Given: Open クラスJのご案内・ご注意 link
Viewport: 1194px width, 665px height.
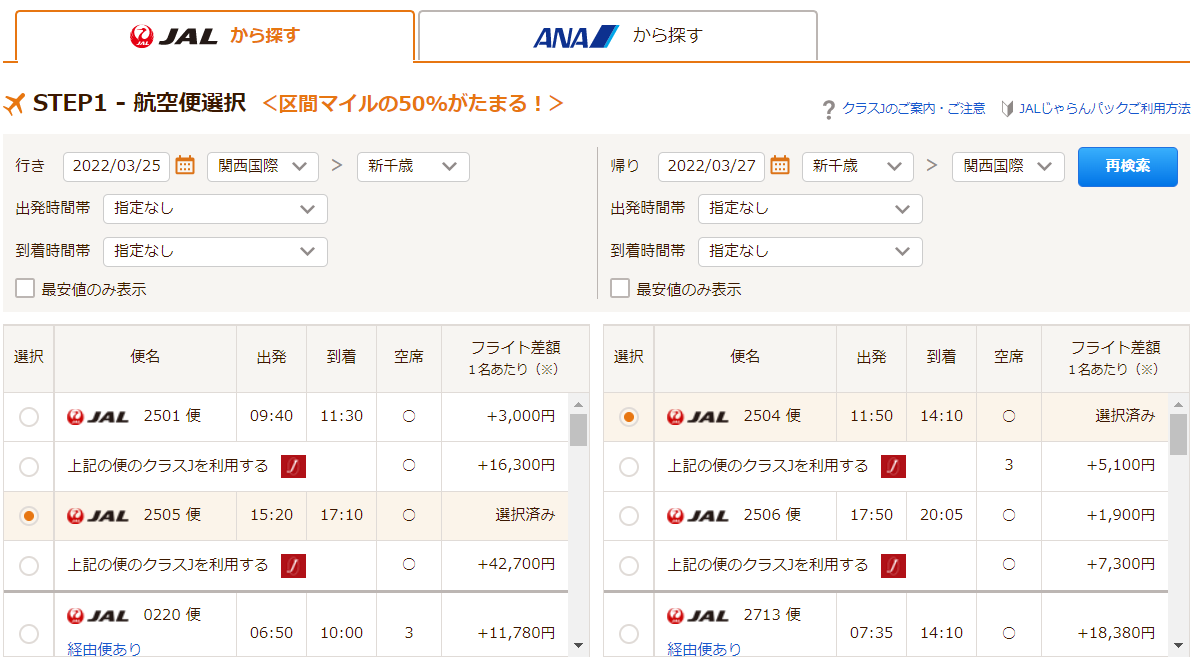Looking at the screenshot, I should (x=914, y=109).
